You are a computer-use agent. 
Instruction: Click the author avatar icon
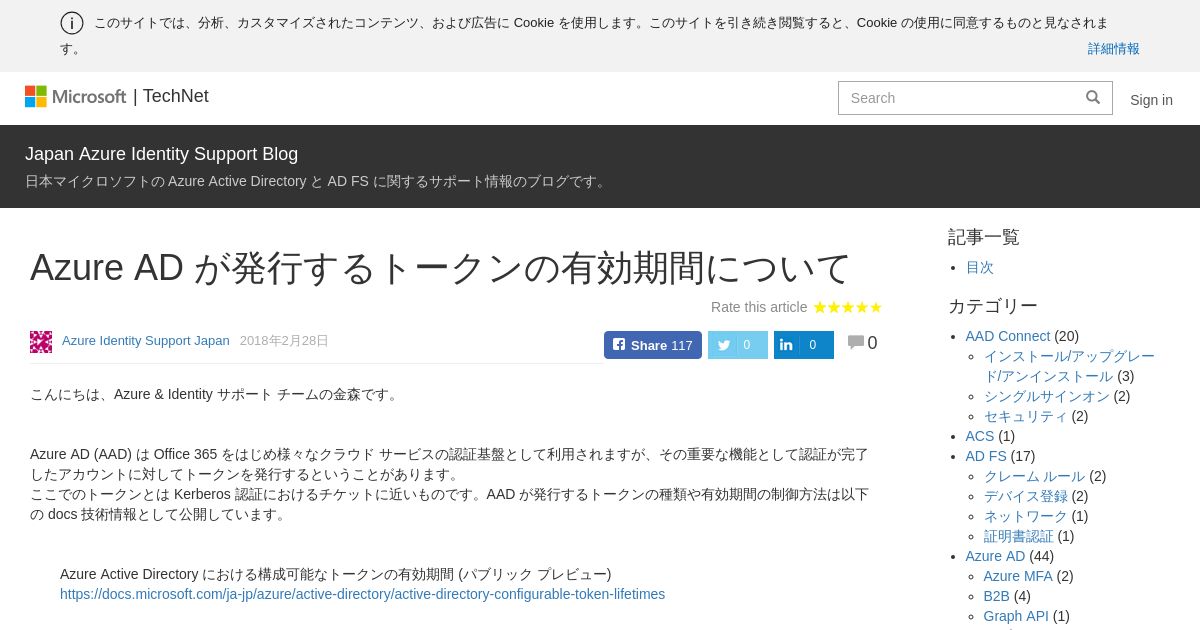[41, 342]
